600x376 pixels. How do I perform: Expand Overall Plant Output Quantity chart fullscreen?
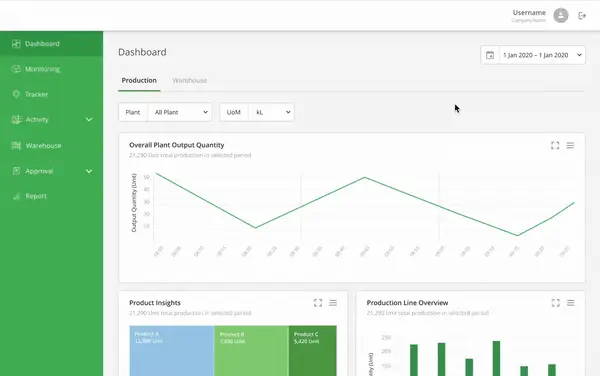coord(555,145)
